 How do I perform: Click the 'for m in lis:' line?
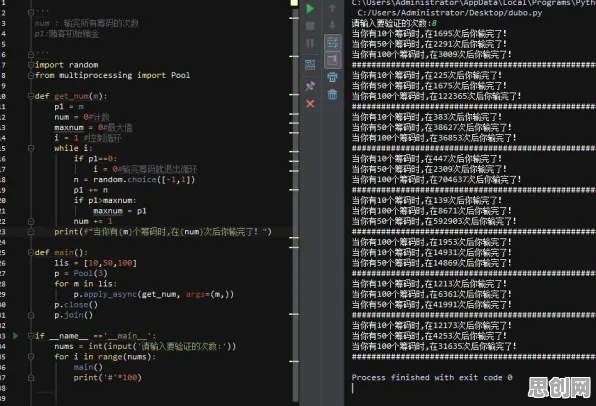coord(86,284)
